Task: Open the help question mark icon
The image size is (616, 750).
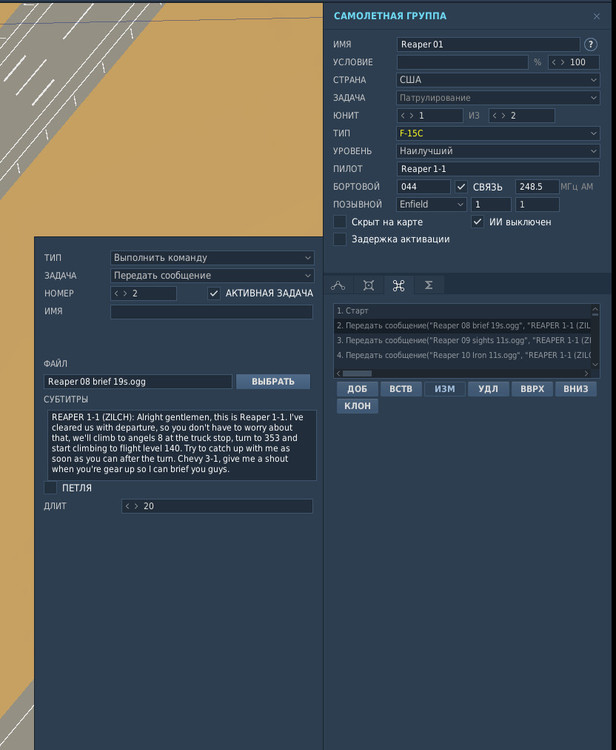Action: click(x=591, y=44)
